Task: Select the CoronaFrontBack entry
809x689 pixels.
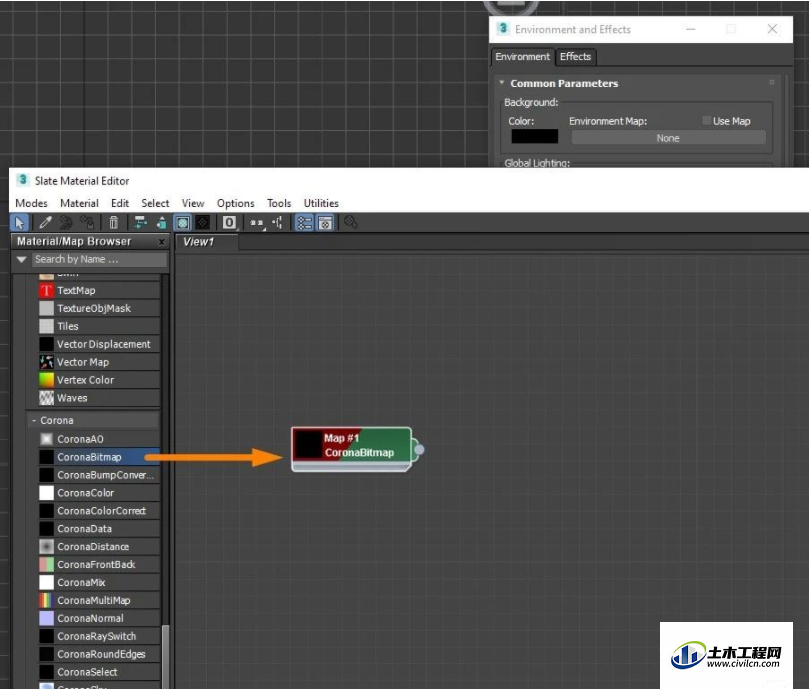Action: [99, 565]
